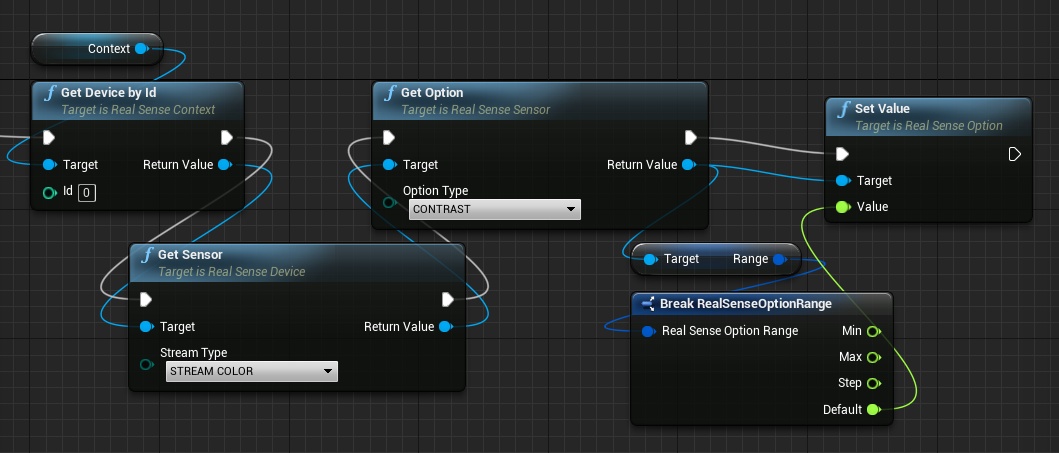Click the Id input value field
1059x453 pixels.
(x=87, y=191)
